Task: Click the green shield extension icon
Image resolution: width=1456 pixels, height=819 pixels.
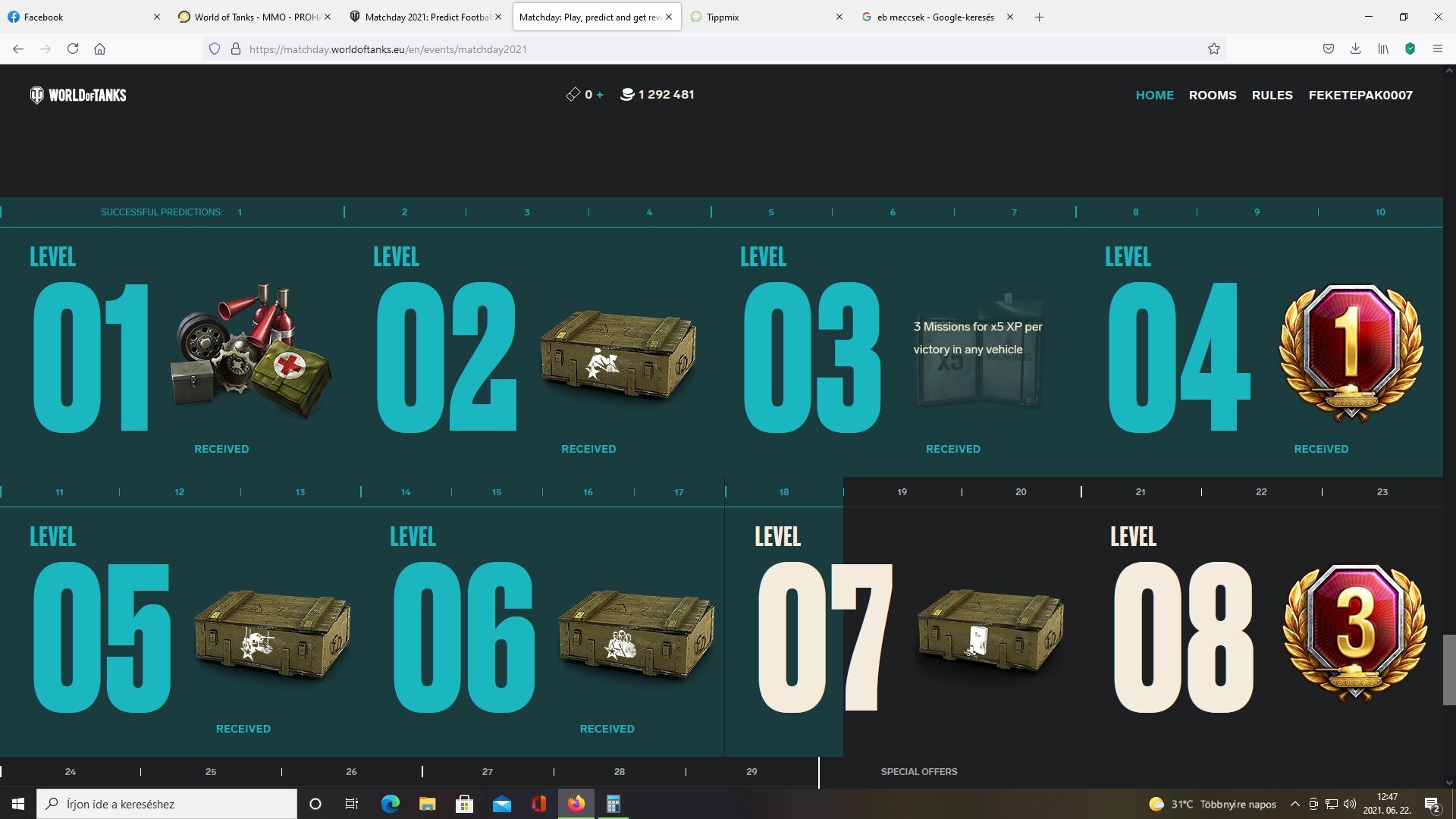Action: [x=1410, y=49]
